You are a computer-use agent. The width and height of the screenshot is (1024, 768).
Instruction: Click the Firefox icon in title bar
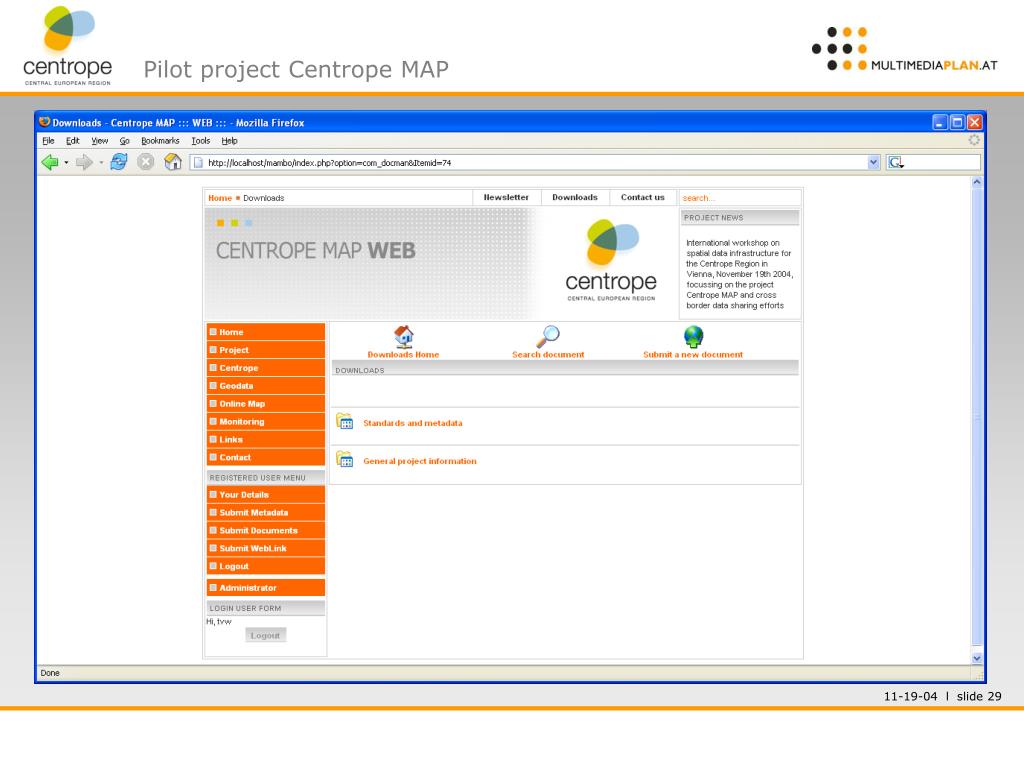(x=44, y=122)
